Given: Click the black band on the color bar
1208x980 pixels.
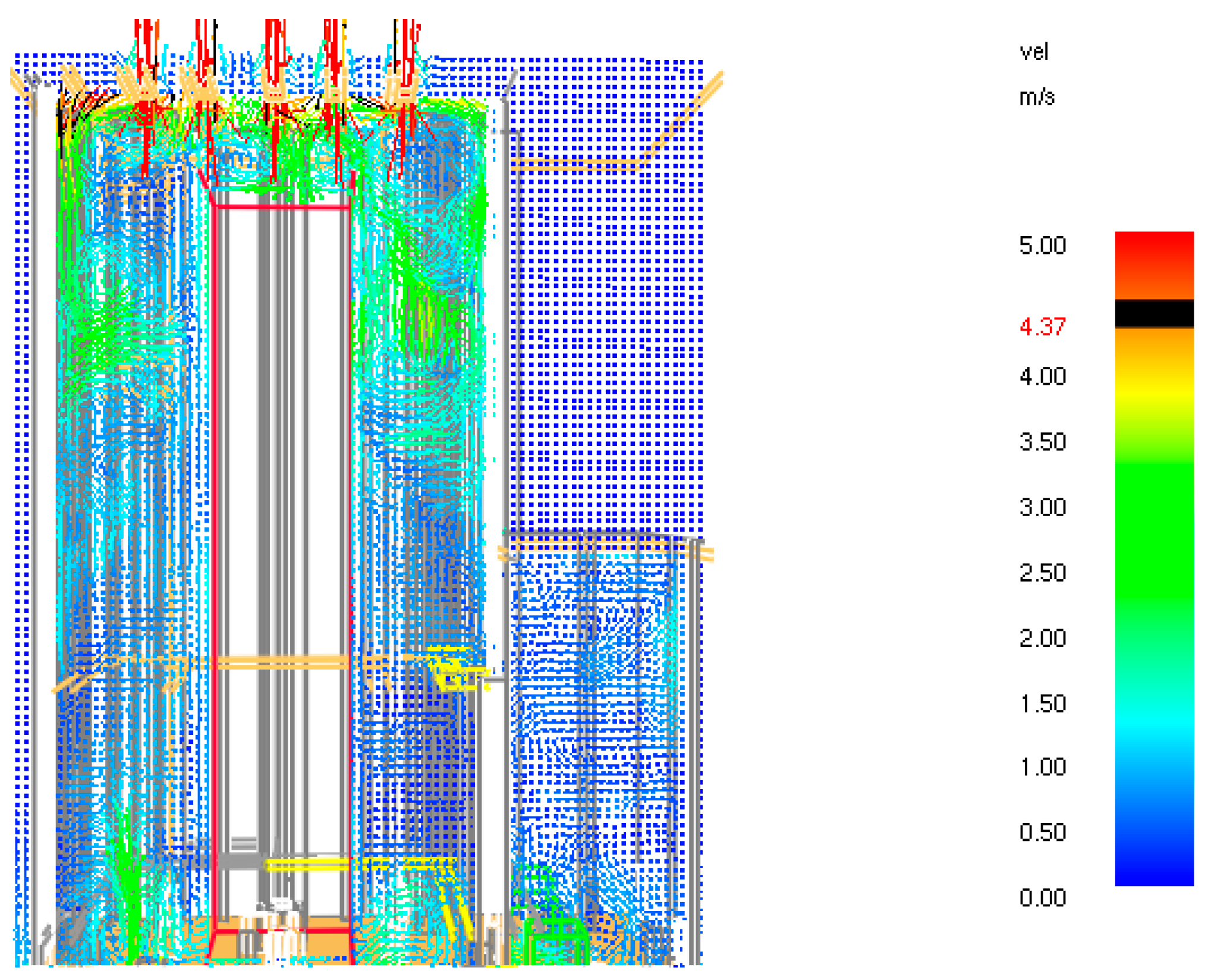Looking at the screenshot, I should tap(1154, 313).
